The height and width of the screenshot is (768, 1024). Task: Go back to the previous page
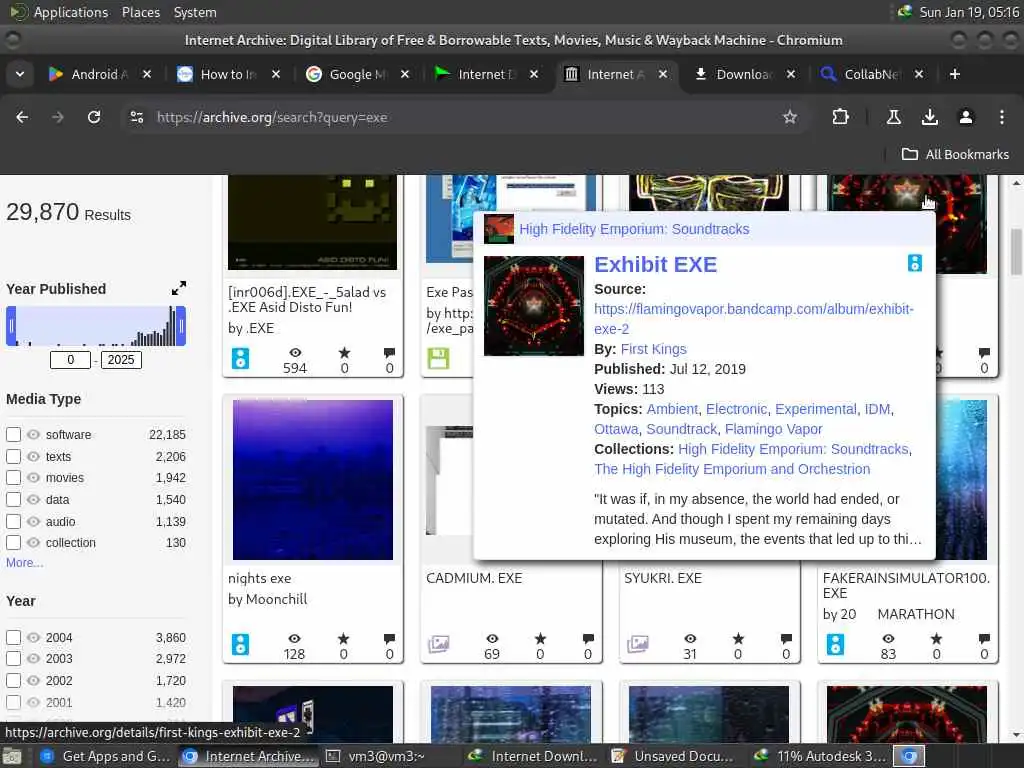(22, 117)
